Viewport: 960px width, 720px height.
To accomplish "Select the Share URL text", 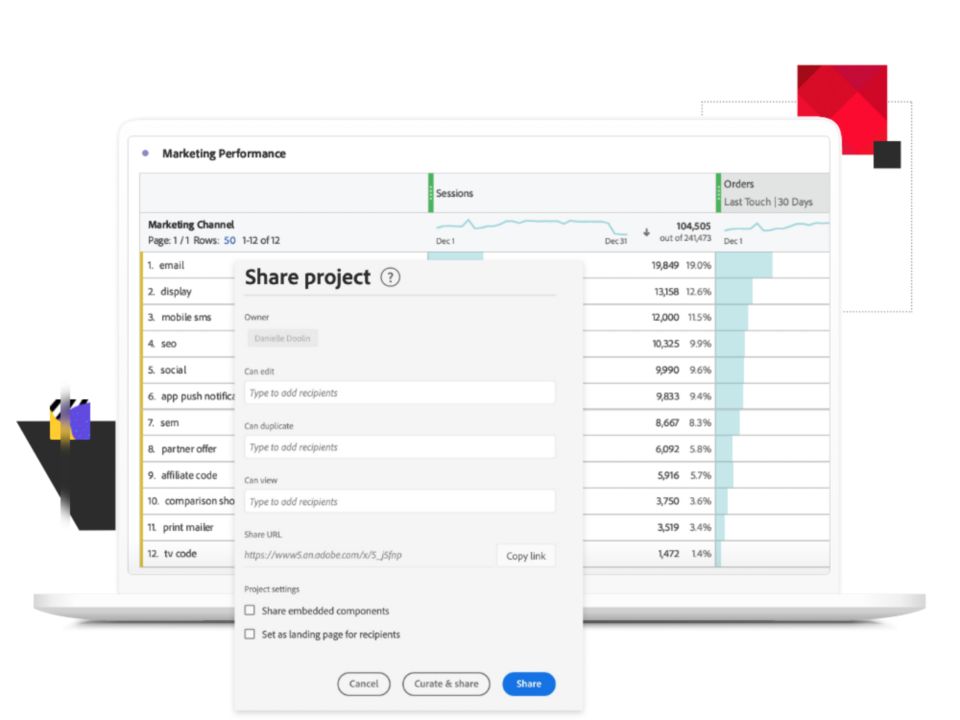I will point(323,555).
